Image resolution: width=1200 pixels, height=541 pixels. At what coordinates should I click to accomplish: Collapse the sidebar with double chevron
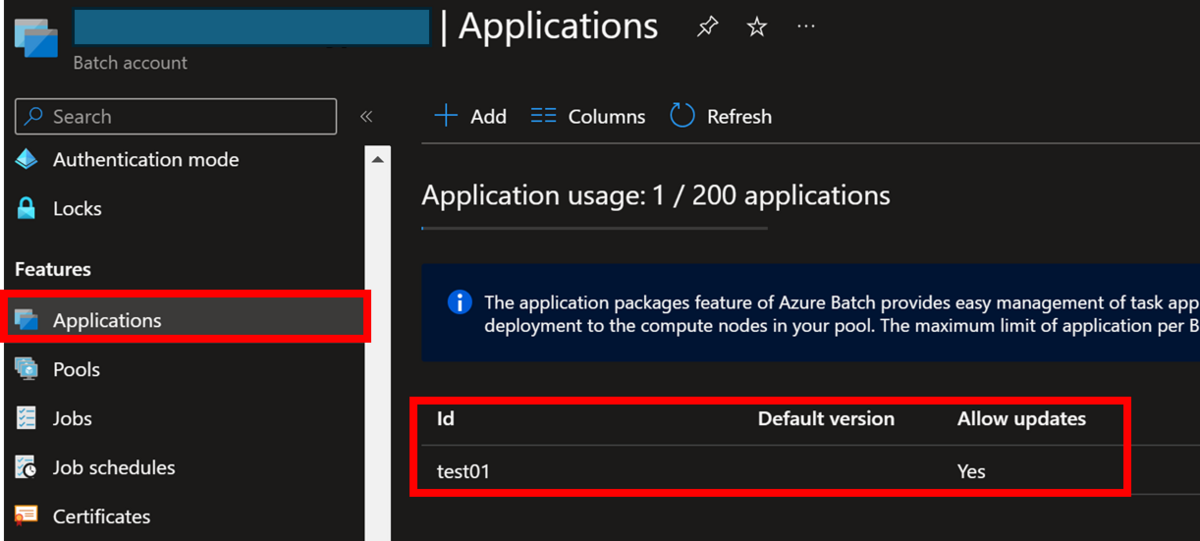click(366, 117)
